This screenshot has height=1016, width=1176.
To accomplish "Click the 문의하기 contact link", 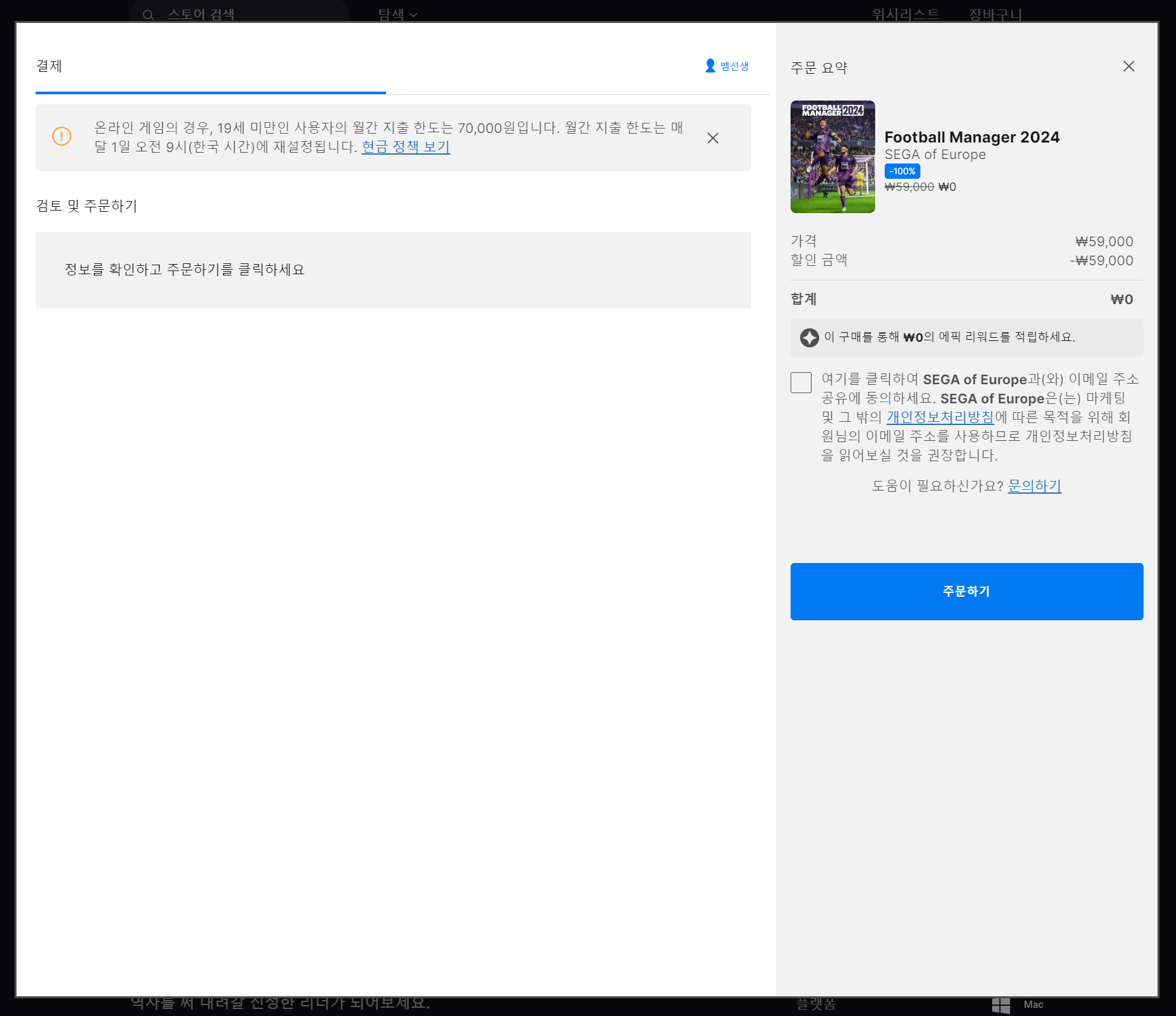I will pyautogui.click(x=1034, y=486).
